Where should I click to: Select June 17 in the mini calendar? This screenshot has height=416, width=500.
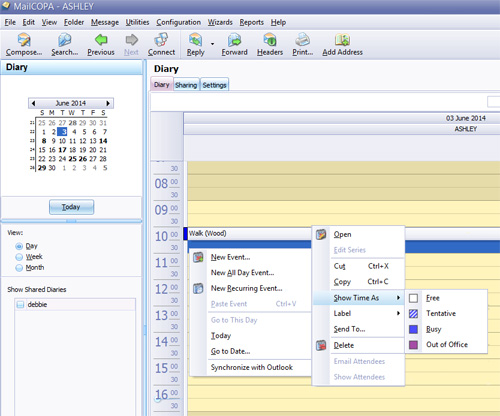pos(62,150)
